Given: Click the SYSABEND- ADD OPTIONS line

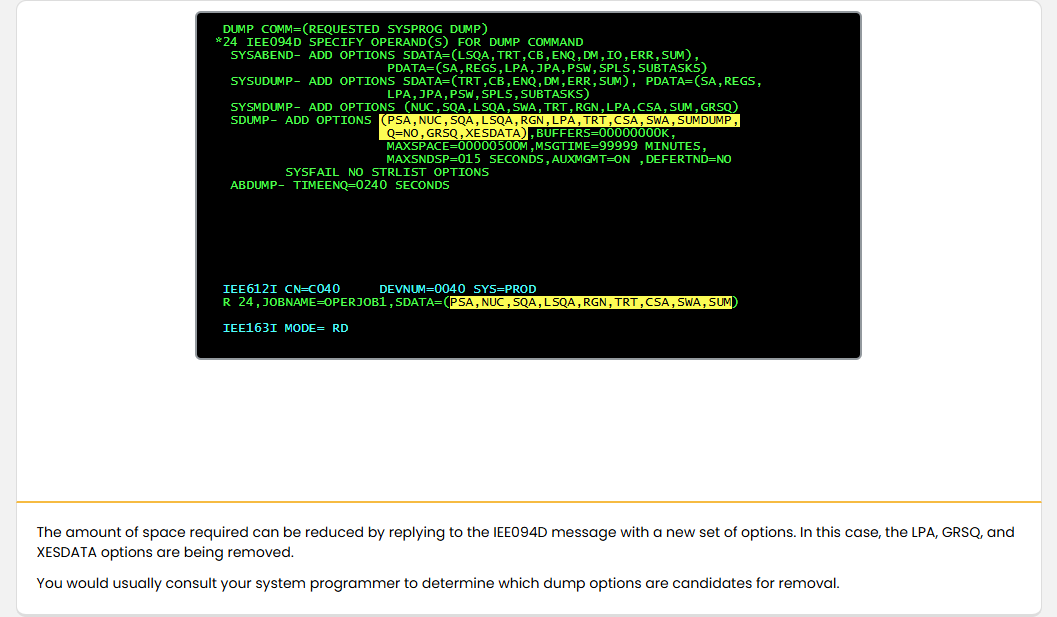Looking at the screenshot, I should click(465, 55).
